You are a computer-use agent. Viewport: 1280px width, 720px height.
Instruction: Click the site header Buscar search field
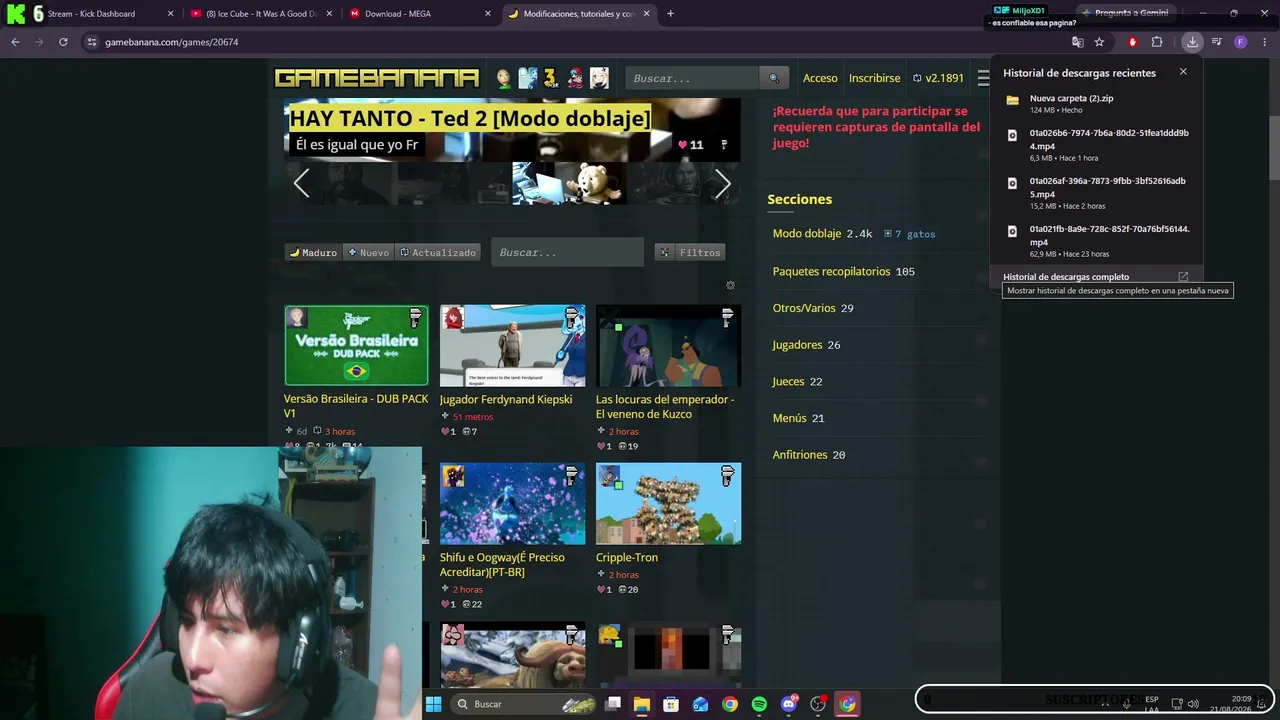coord(693,78)
